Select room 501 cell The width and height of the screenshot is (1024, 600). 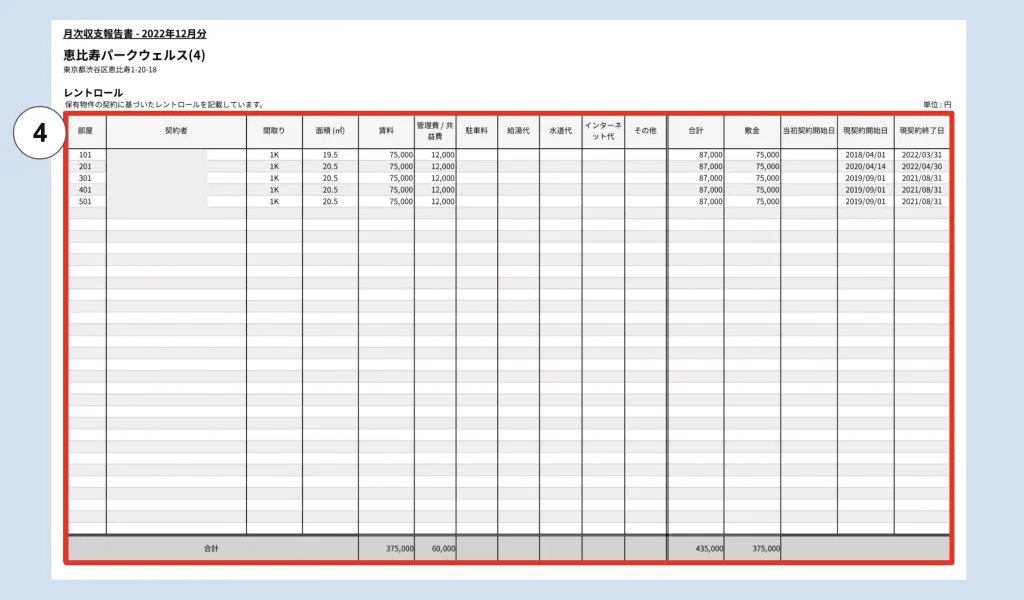pyautogui.click(x=86, y=202)
